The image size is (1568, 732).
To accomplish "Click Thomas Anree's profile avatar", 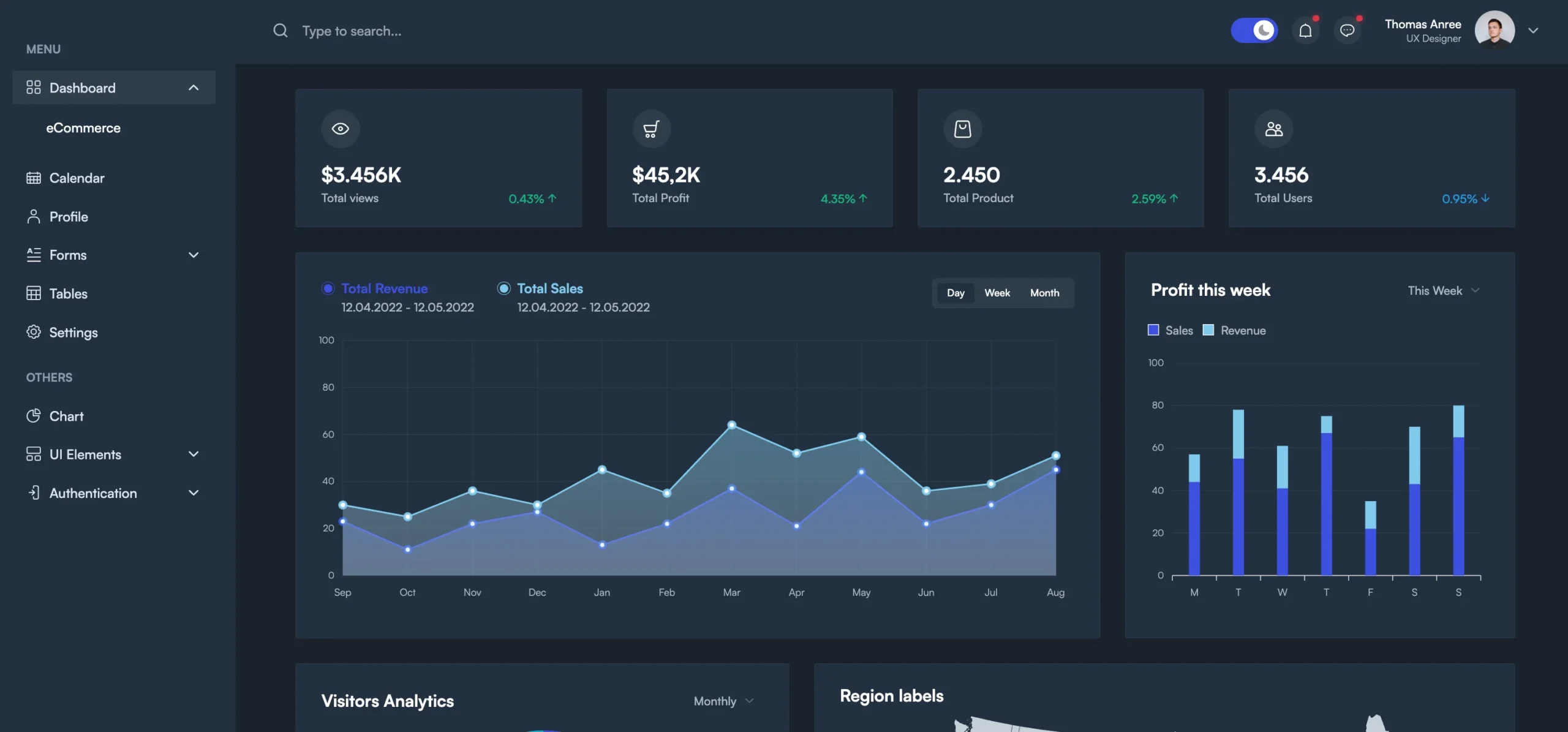I will point(1494,29).
